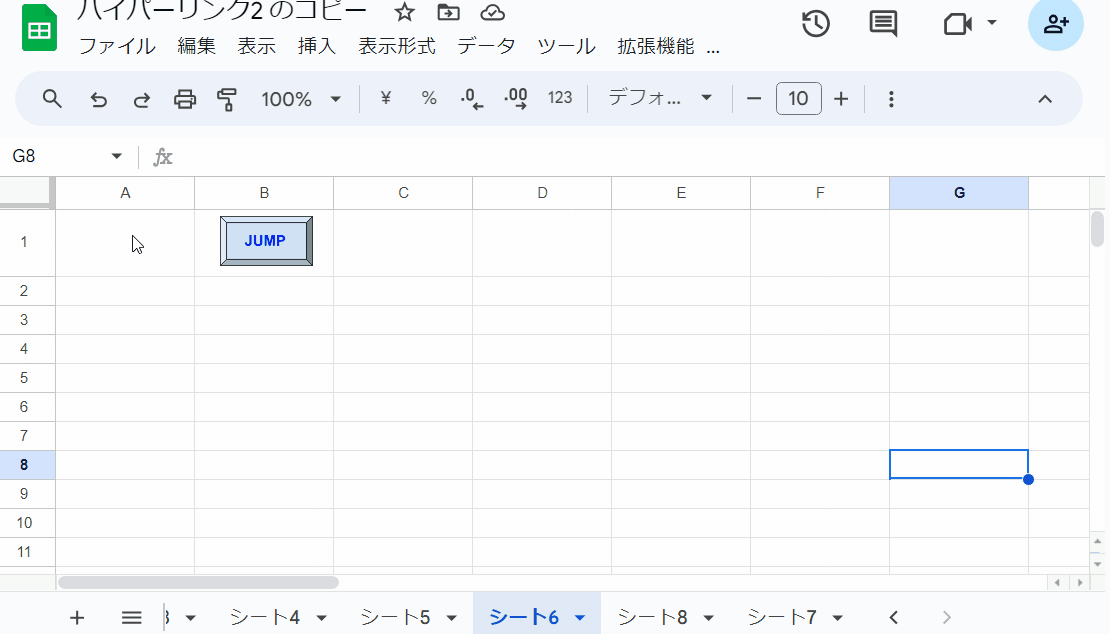This screenshot has width=1110, height=634.
Task: Open version history clock icon
Action: (x=816, y=24)
